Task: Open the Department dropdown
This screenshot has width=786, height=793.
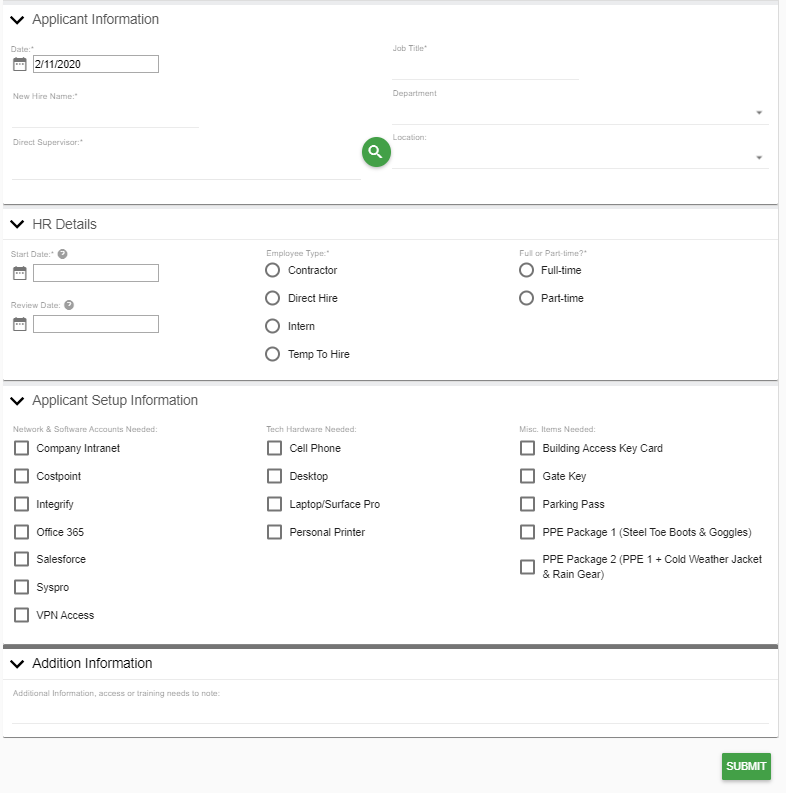Action: click(x=580, y=112)
